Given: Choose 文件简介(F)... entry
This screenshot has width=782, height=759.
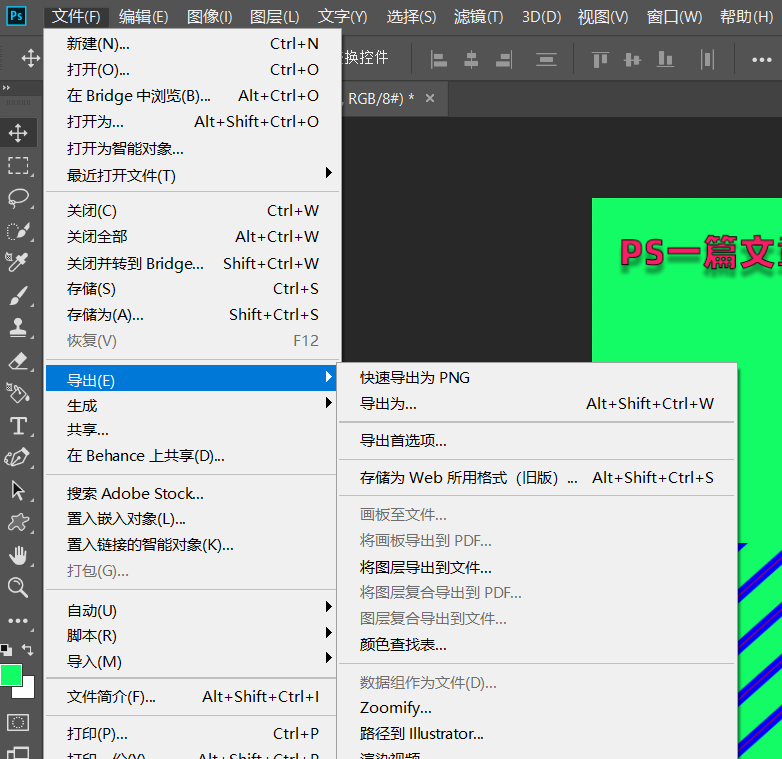Looking at the screenshot, I should [191, 696].
